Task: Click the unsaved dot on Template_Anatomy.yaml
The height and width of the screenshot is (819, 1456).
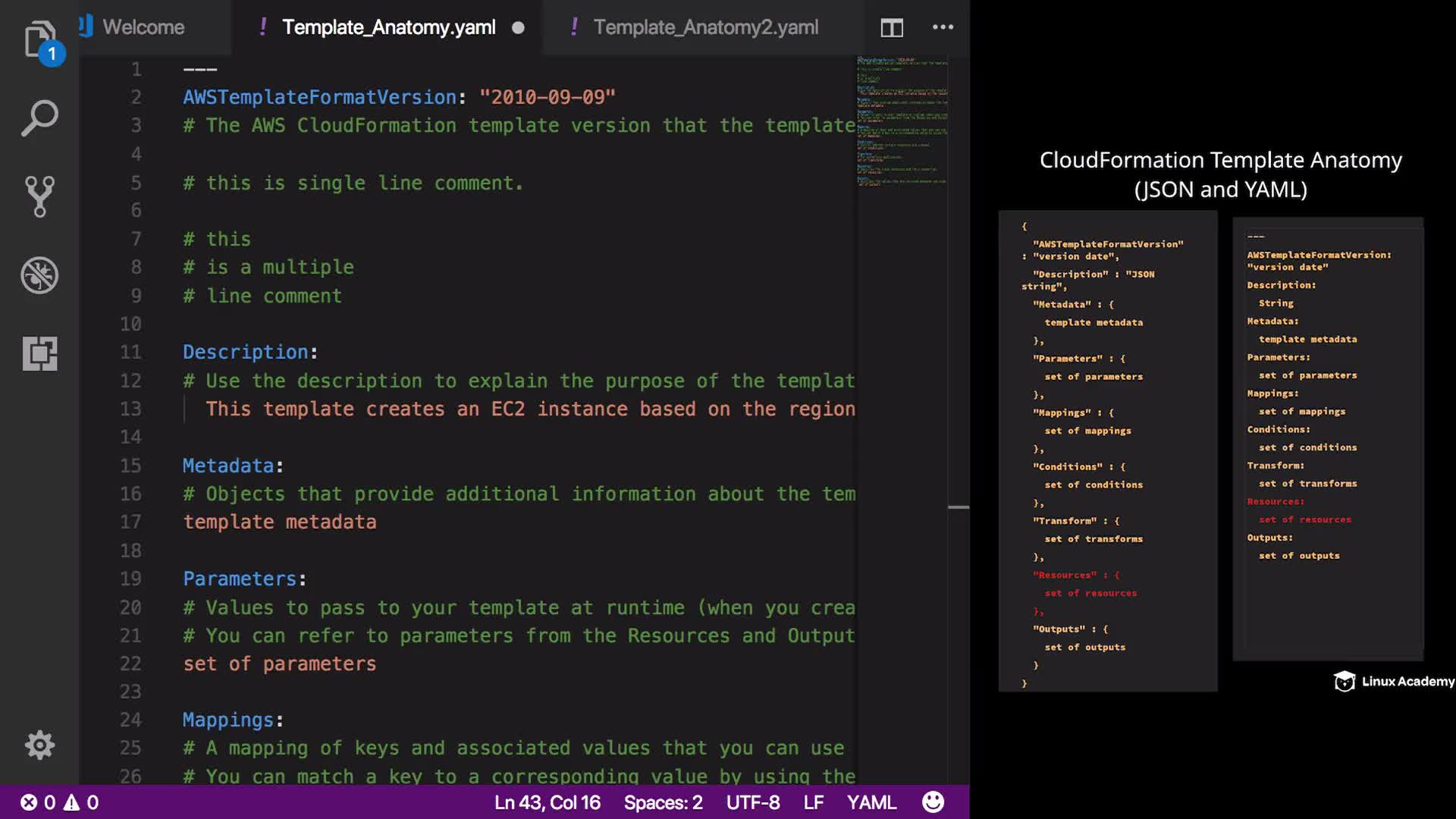Action: [518, 28]
